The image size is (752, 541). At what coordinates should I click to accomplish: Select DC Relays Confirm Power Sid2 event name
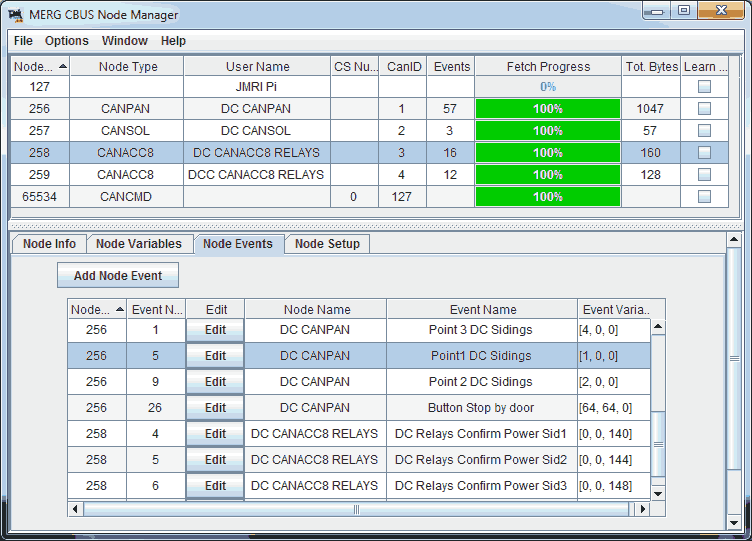tap(482, 459)
